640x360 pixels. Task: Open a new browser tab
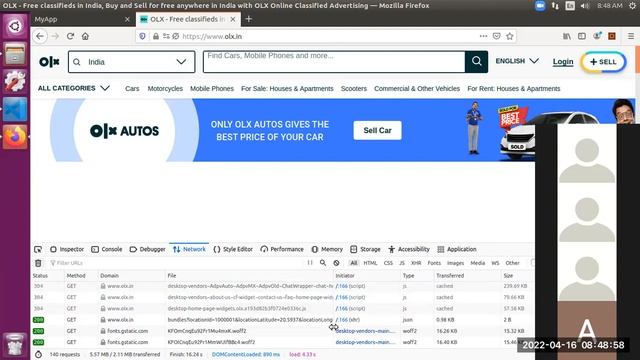click(249, 19)
